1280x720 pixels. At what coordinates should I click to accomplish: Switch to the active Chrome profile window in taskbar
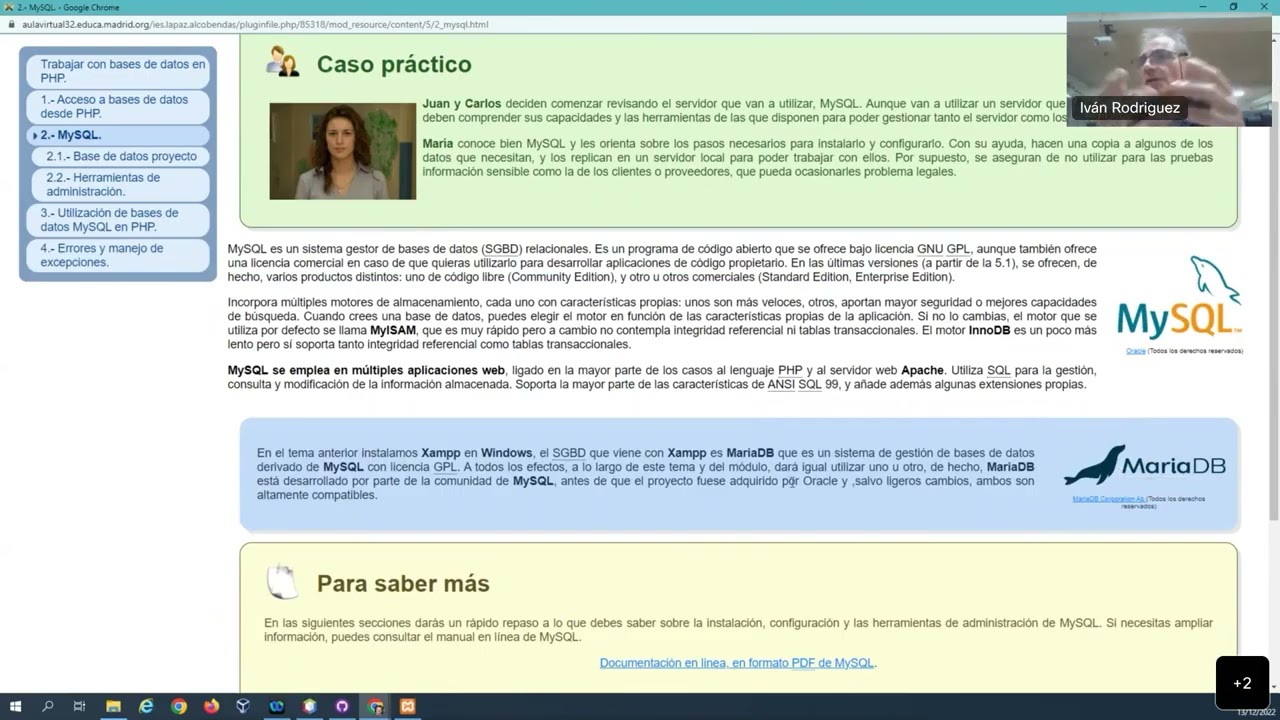coord(376,706)
